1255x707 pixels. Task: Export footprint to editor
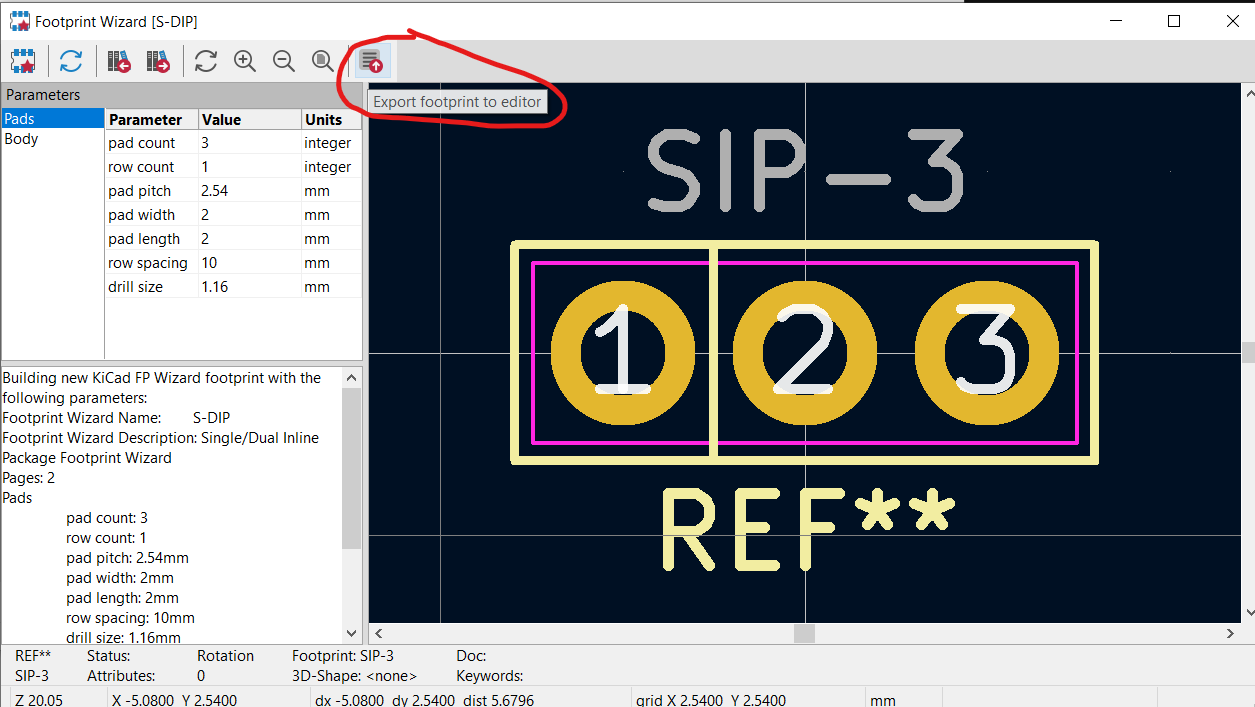tap(371, 61)
